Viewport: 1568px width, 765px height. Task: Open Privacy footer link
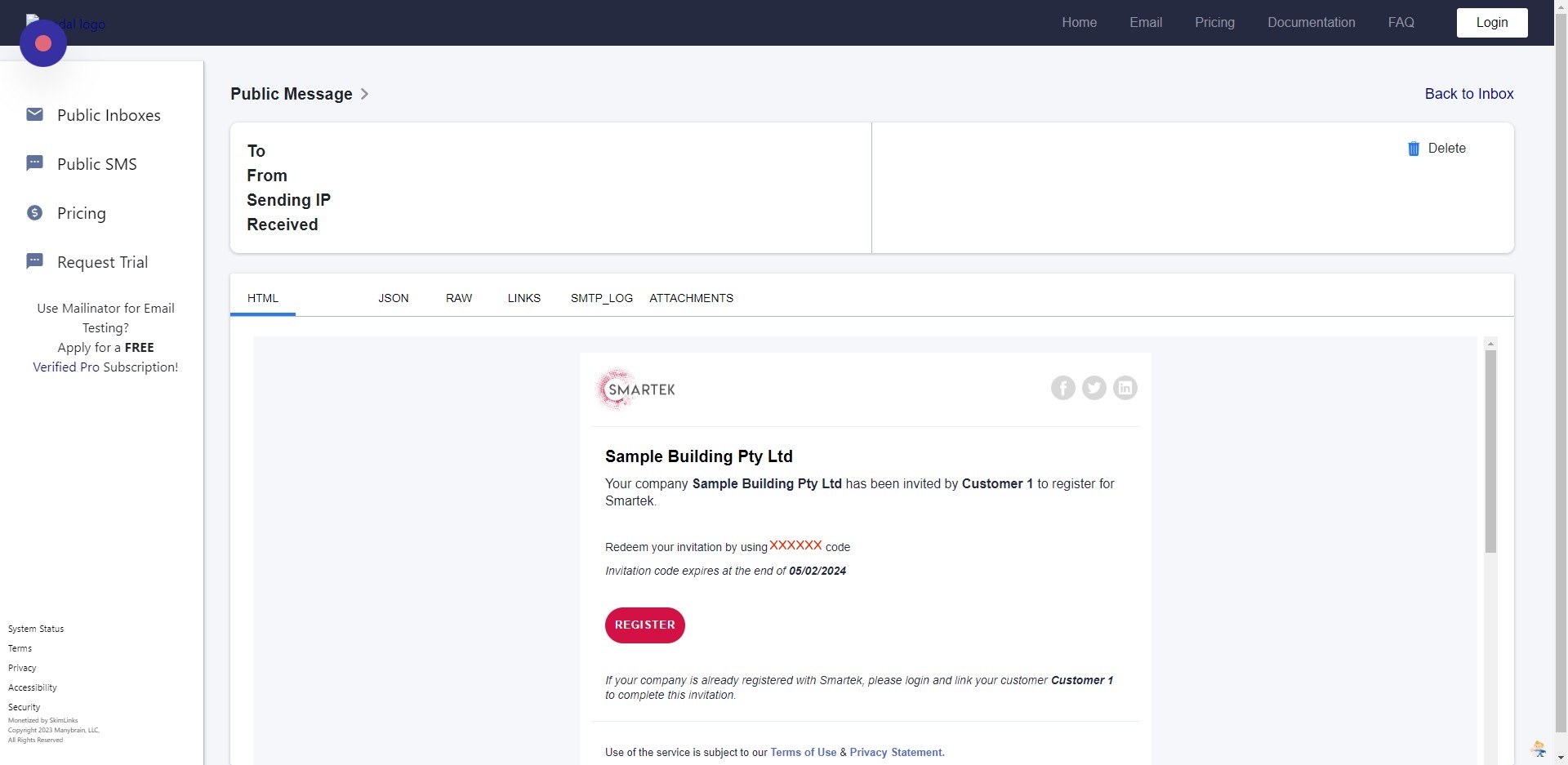(x=22, y=668)
